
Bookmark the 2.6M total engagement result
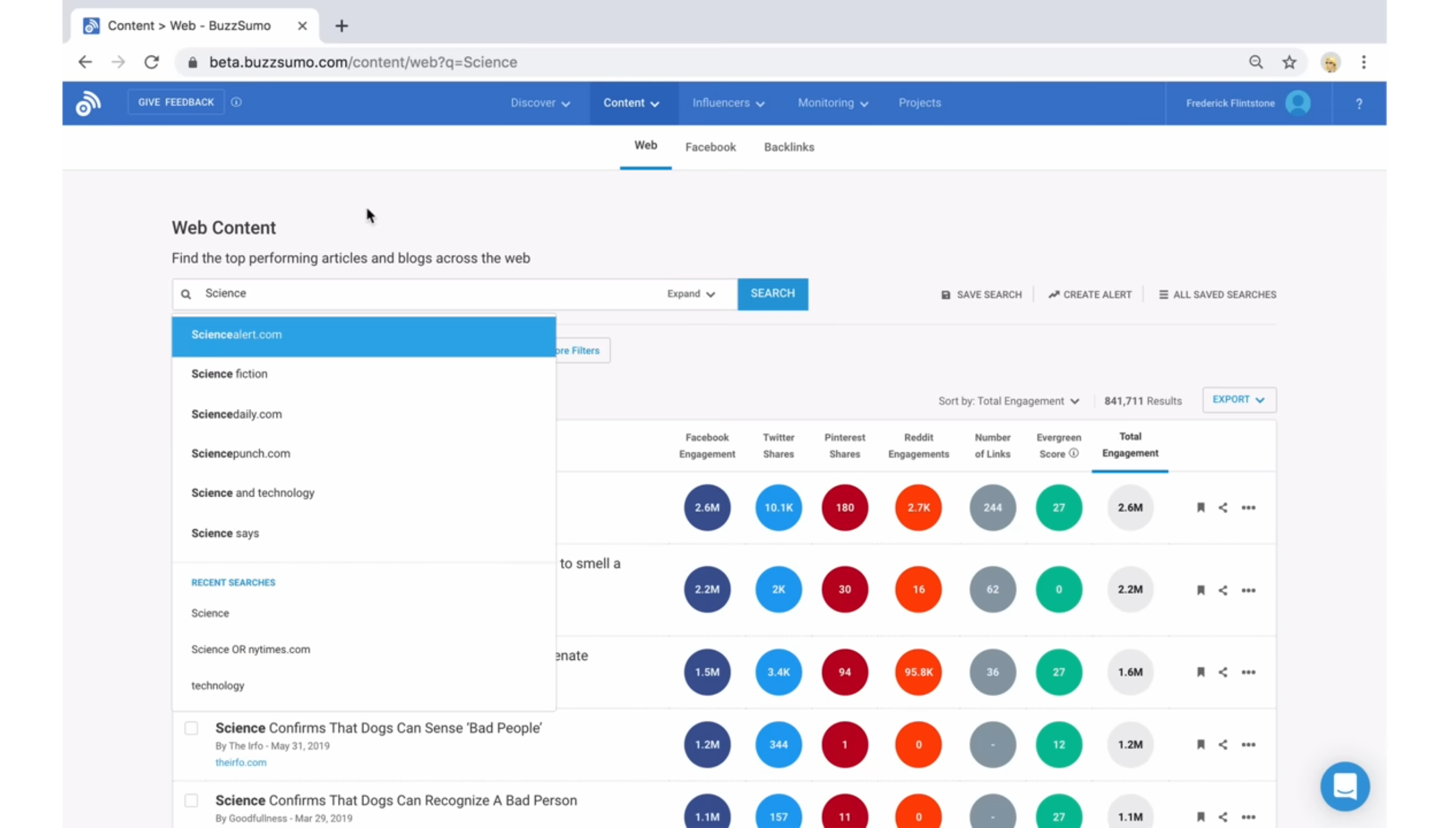(x=1200, y=508)
